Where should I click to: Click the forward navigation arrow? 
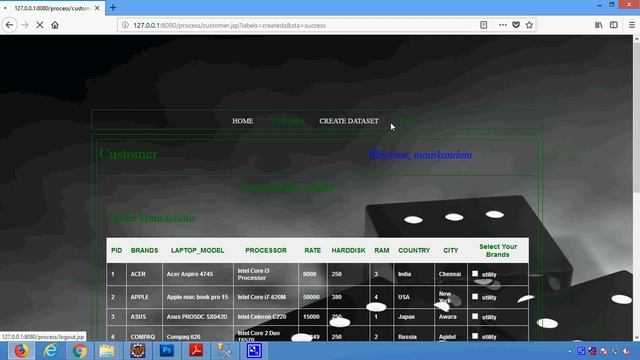point(24,25)
